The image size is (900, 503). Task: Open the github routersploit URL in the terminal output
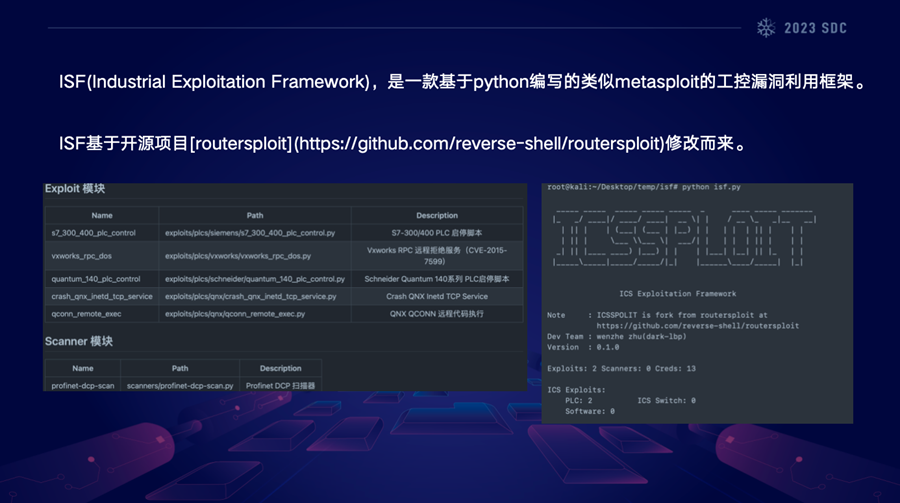697,326
